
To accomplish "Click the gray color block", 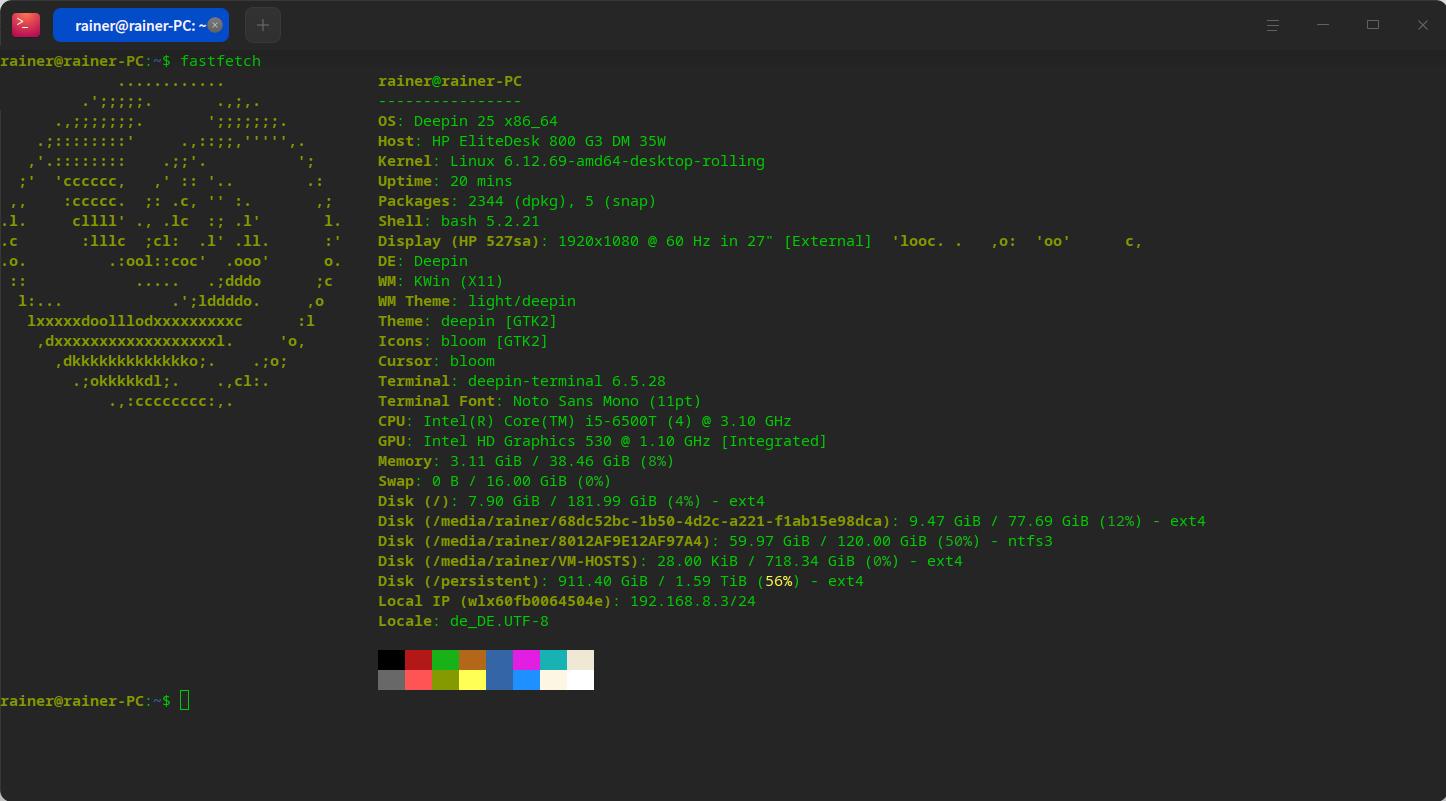I will [391, 680].
